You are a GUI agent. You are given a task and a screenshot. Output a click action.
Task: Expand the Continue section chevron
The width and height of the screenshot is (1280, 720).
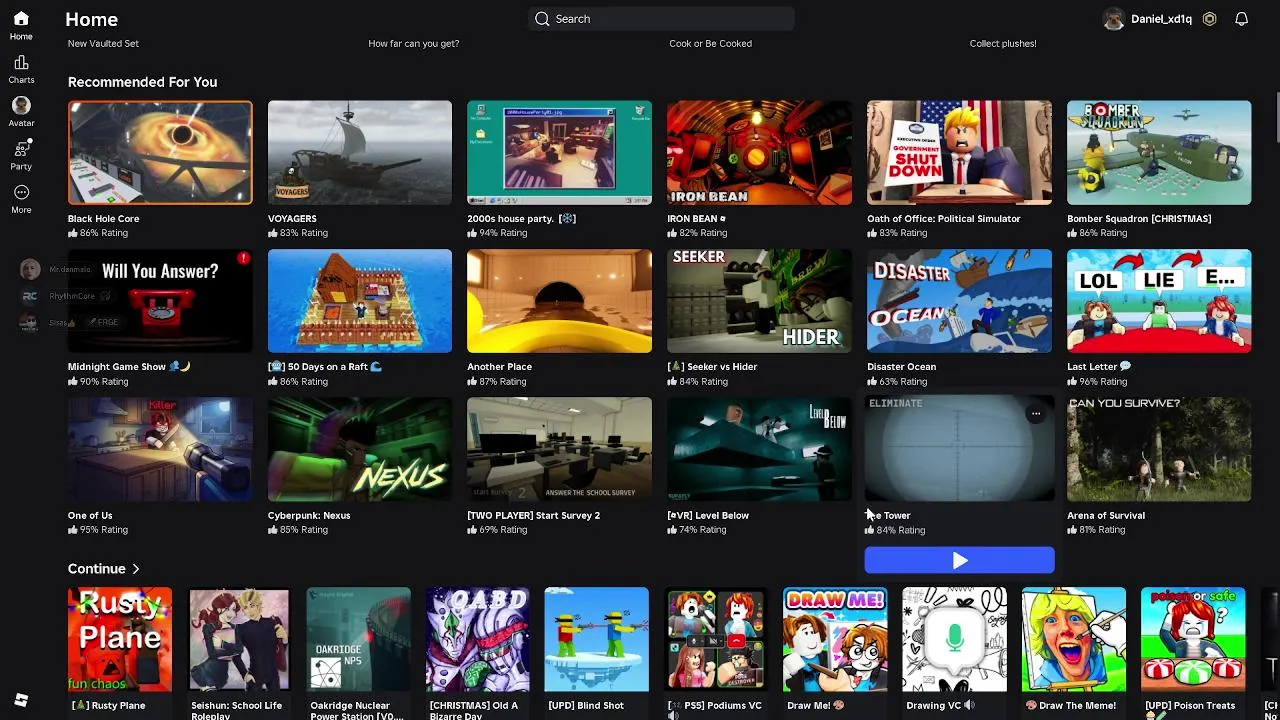tap(136, 569)
